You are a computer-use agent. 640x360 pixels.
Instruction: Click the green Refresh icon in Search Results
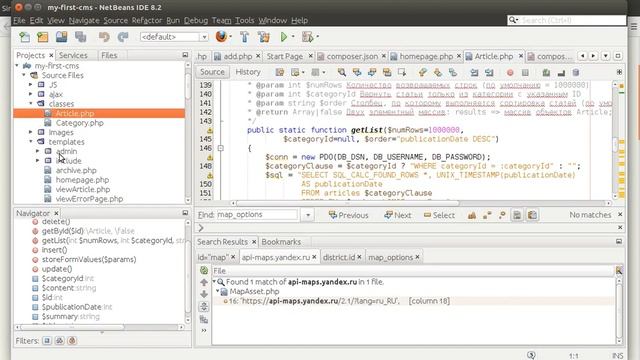coord(204,270)
